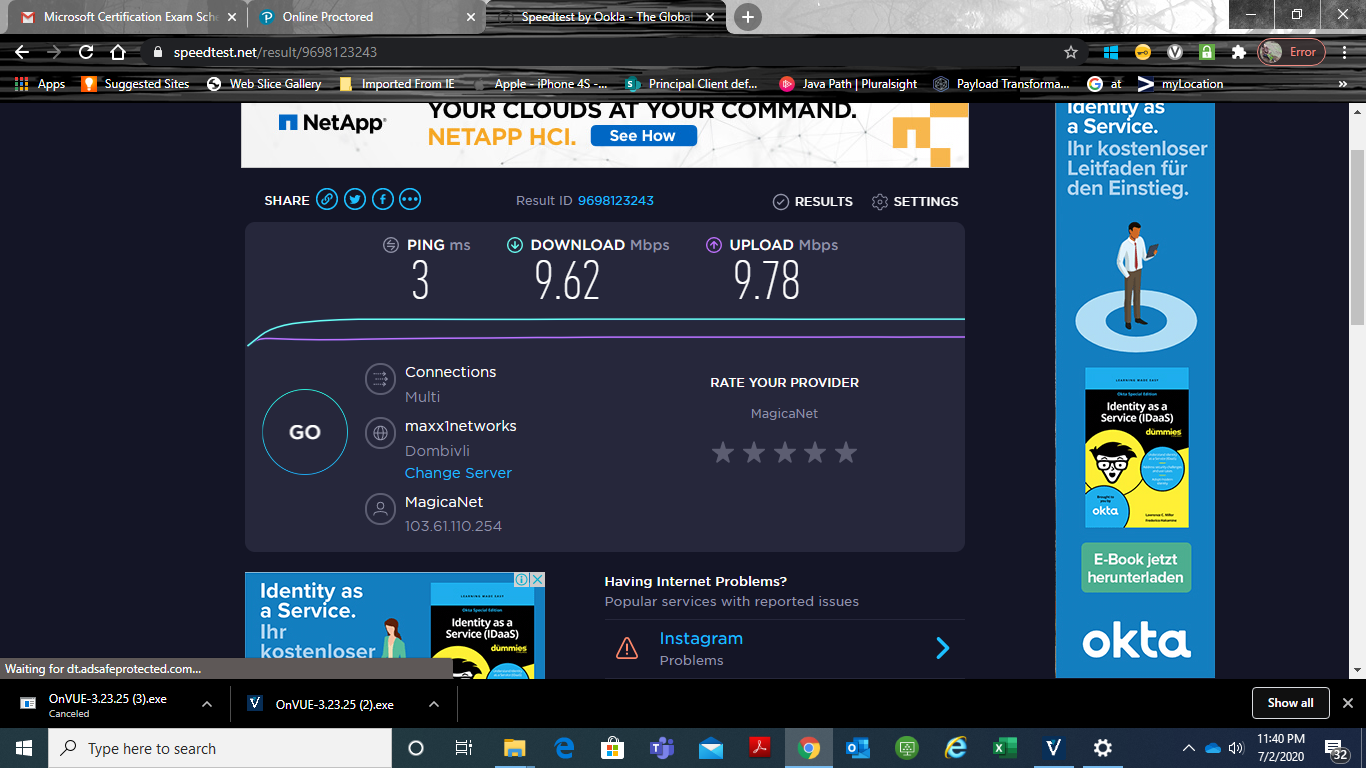This screenshot has width=1366, height=768.
Task: Share the result on Facebook
Action: [x=382, y=200]
